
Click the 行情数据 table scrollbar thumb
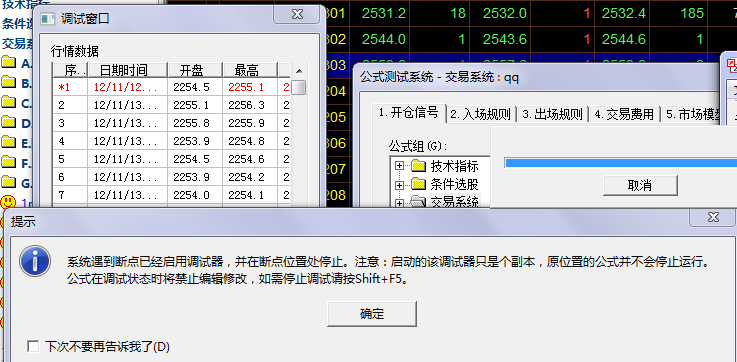(x=299, y=87)
